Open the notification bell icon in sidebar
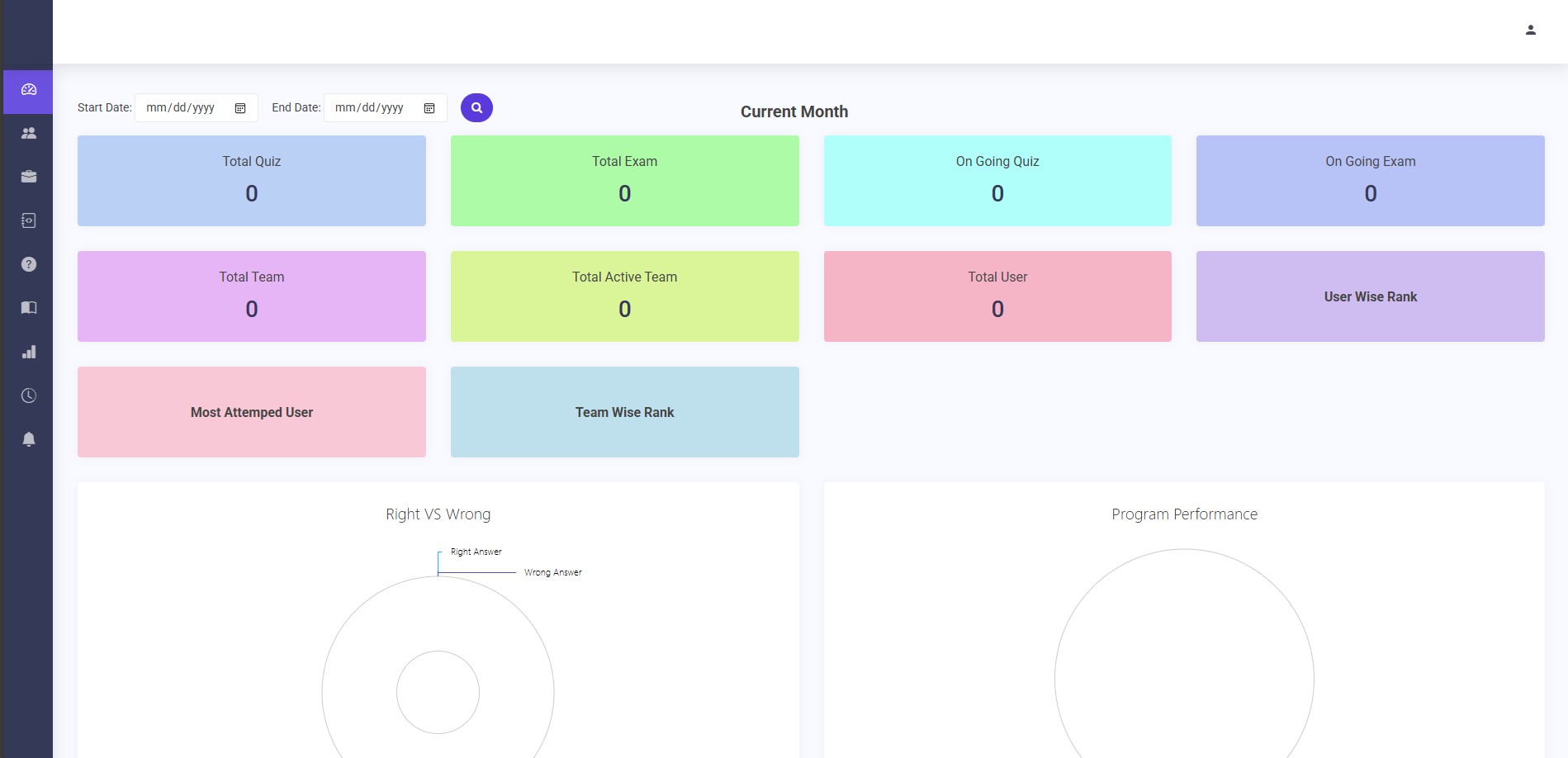Viewport: 1568px width, 758px height. 29,439
